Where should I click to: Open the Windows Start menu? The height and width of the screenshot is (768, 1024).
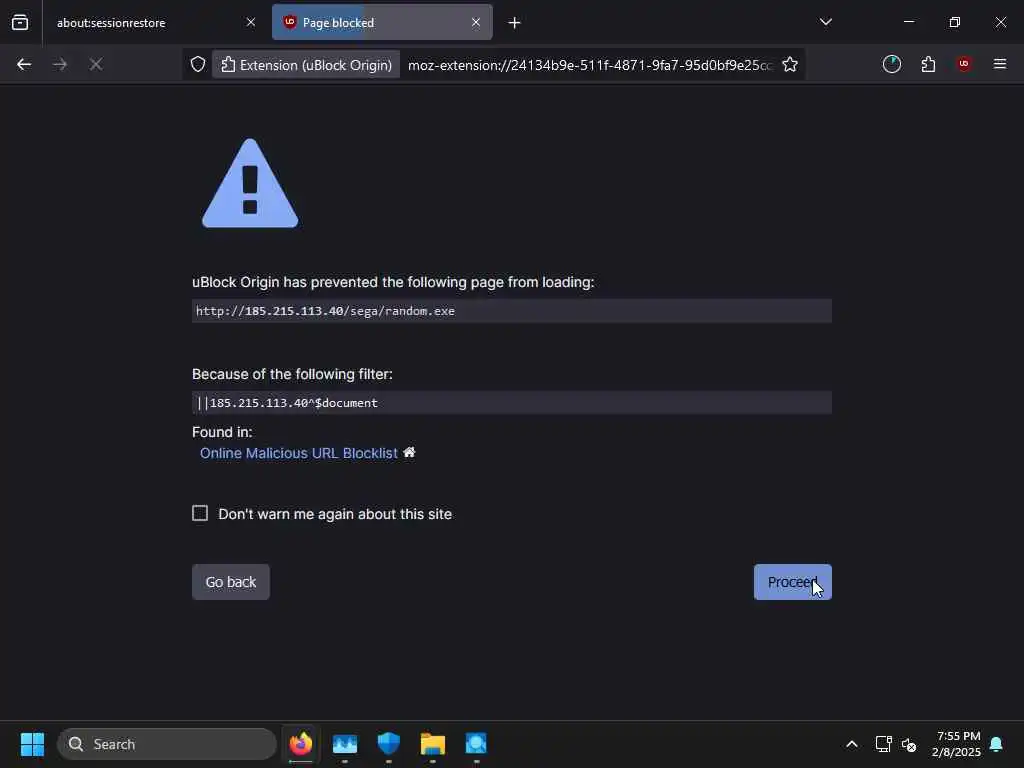[x=32, y=744]
